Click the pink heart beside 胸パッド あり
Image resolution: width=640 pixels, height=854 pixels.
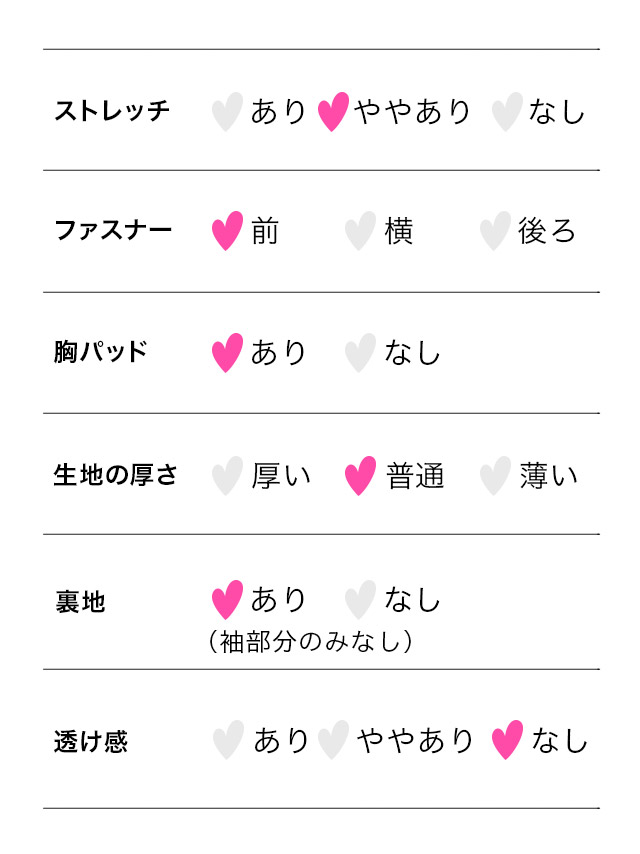pos(228,353)
